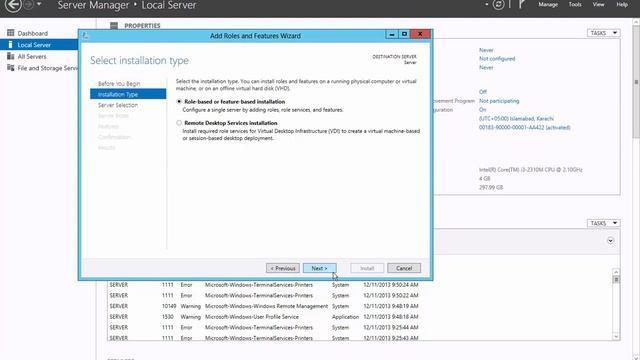Viewport: 640px width, 360px height.
Task: Click wizard title bar icon
Action: 86,36
